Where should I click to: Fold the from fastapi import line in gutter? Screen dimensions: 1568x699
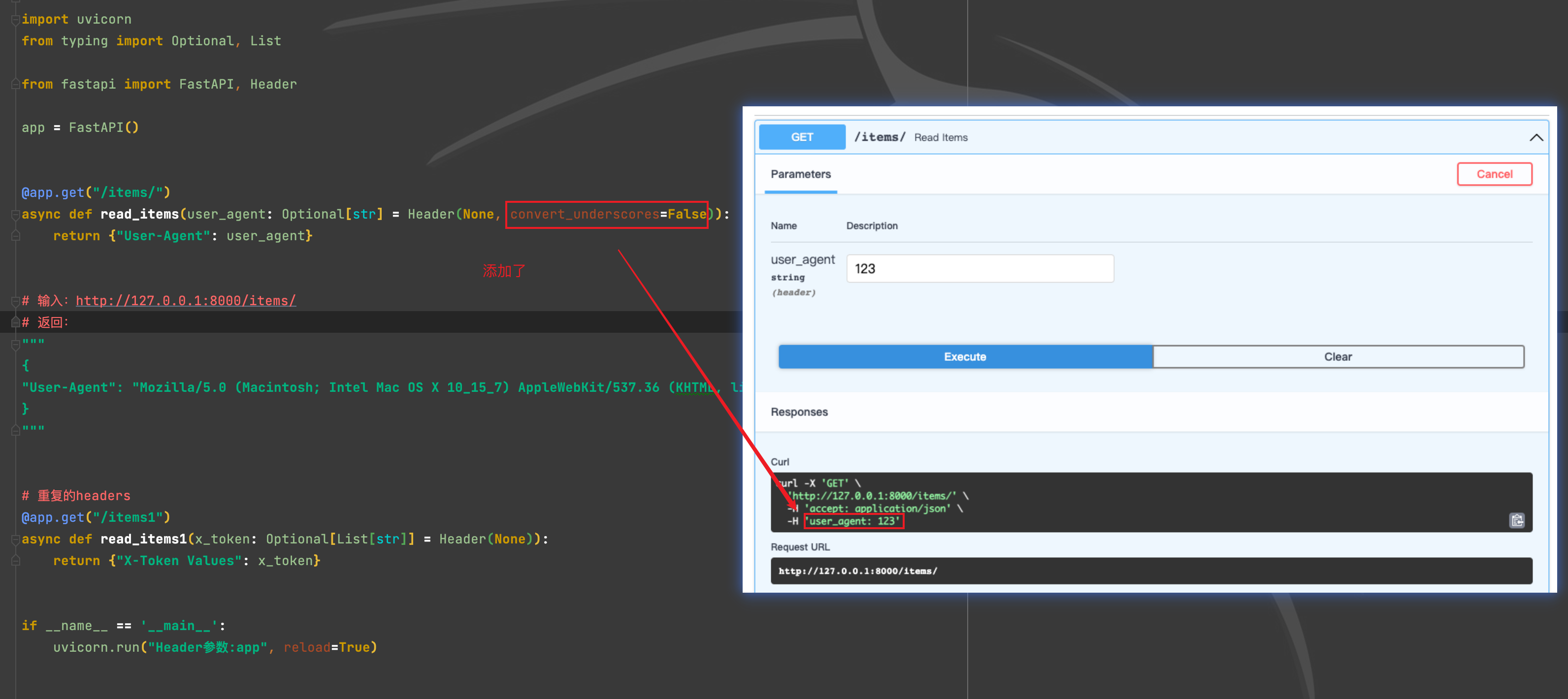click(x=16, y=85)
